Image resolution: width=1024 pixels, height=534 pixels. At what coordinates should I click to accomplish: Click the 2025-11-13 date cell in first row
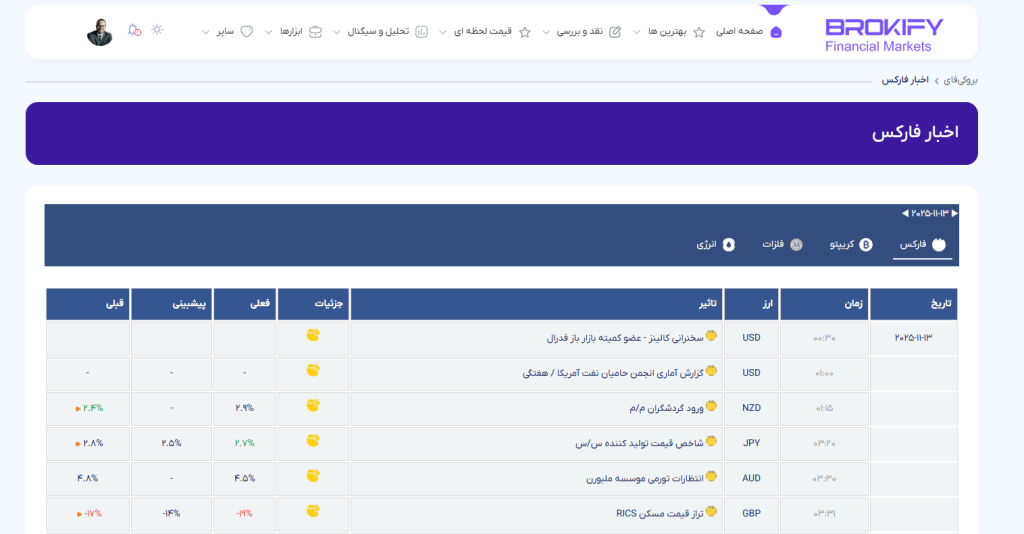pos(914,338)
